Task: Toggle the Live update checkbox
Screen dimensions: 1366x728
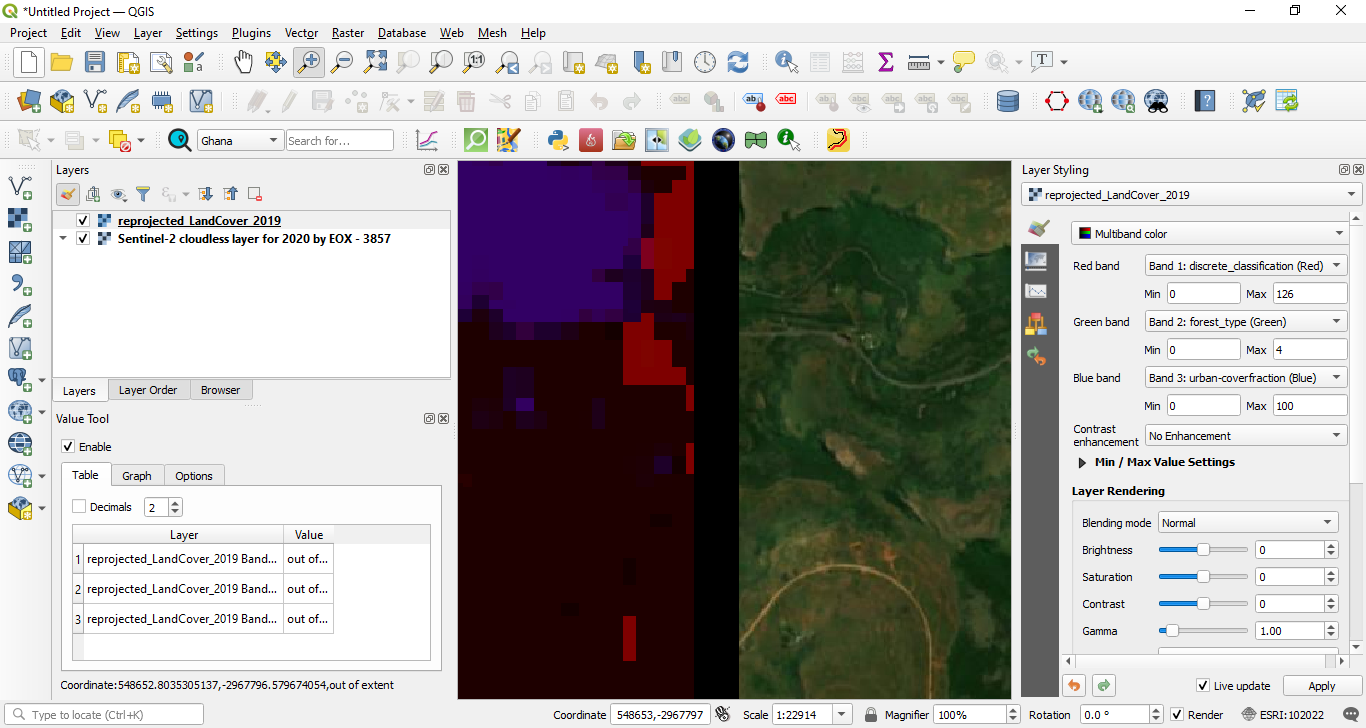Action: click(1203, 686)
